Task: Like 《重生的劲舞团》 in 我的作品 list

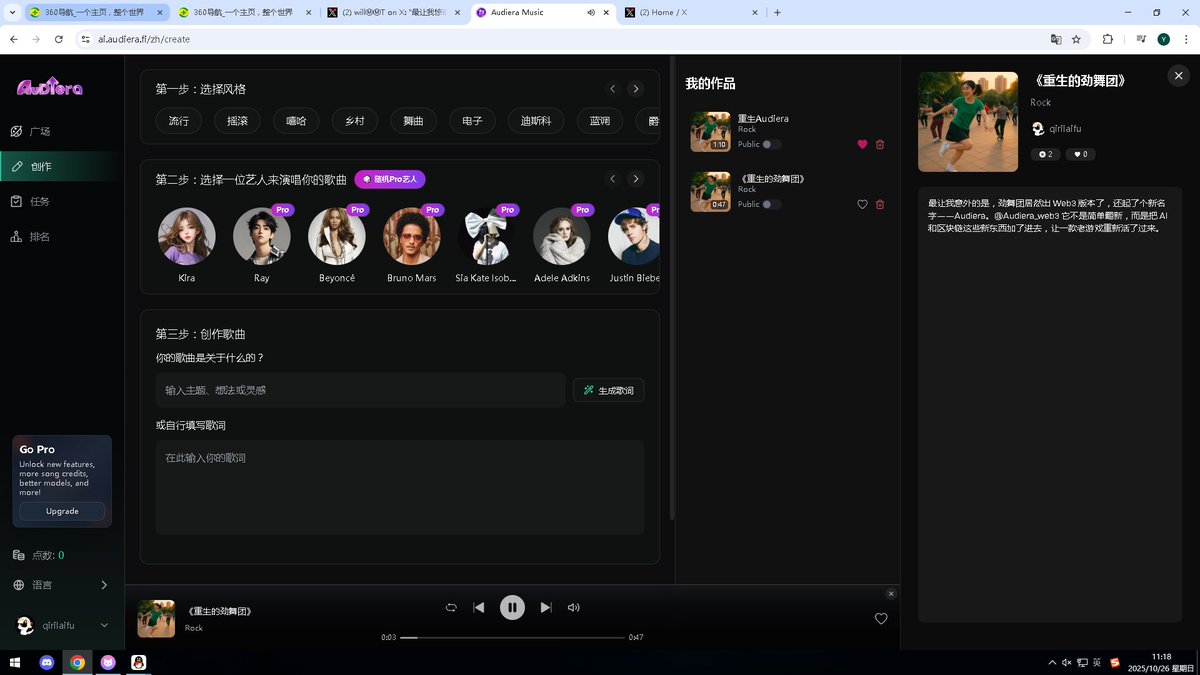Action: coord(862,204)
